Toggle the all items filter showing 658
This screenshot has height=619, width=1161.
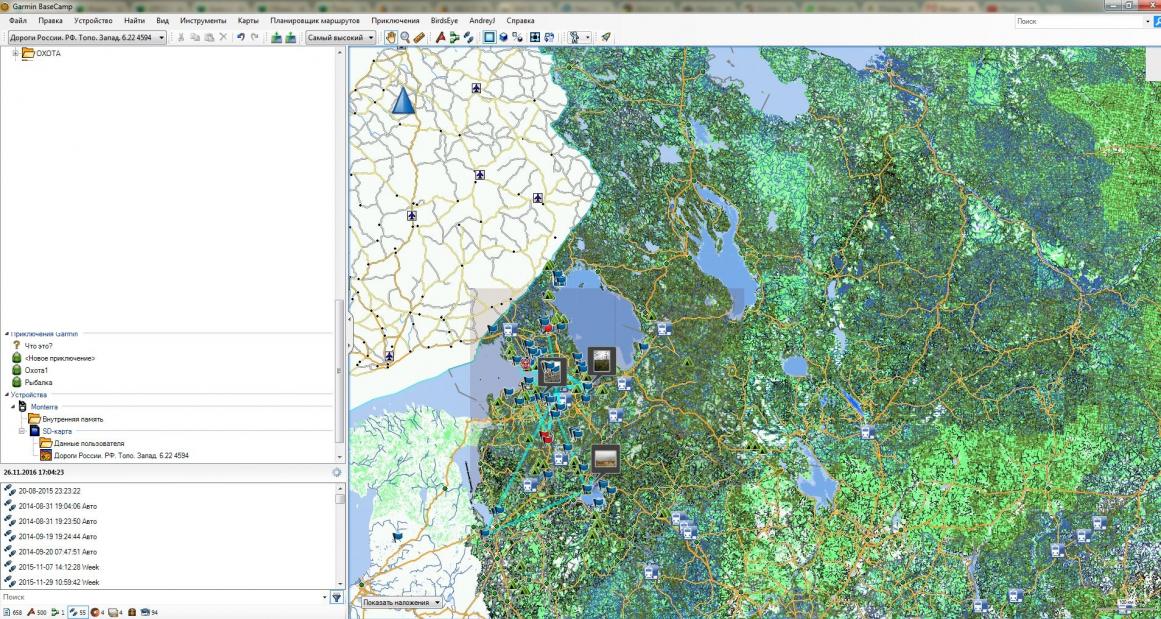point(13,611)
